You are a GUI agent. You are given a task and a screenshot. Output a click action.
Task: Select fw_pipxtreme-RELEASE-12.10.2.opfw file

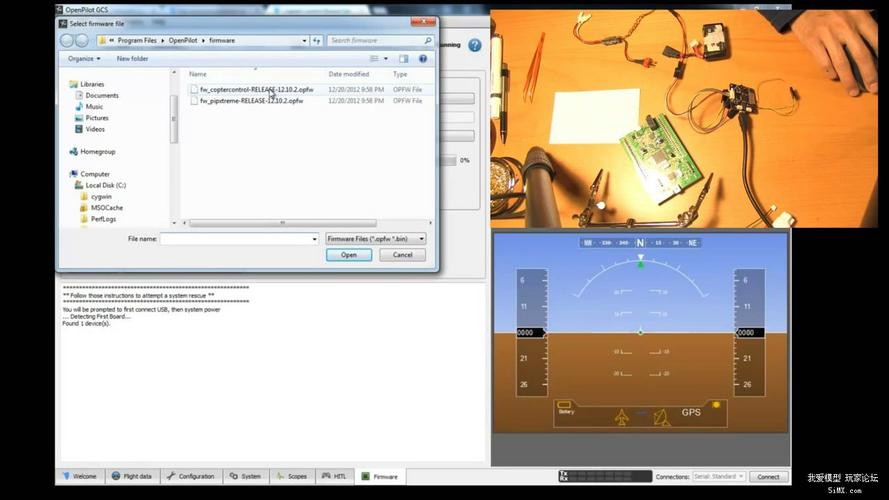click(251, 101)
